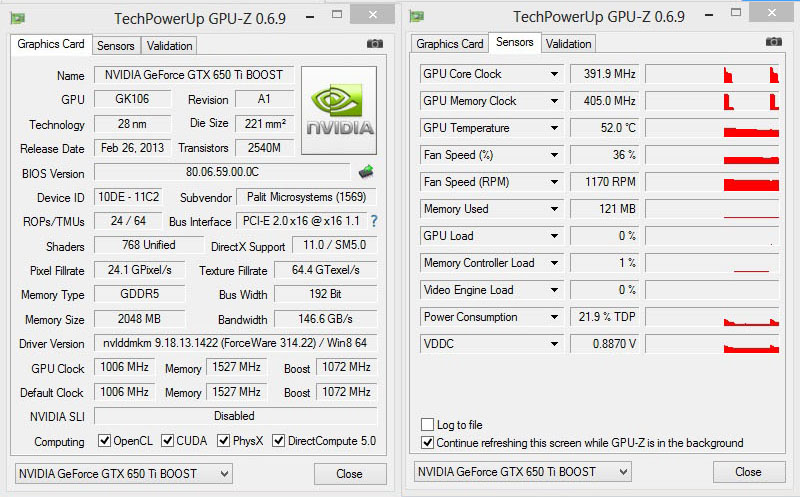
Task: Switch to Validation tab in left window
Action: tap(169, 46)
